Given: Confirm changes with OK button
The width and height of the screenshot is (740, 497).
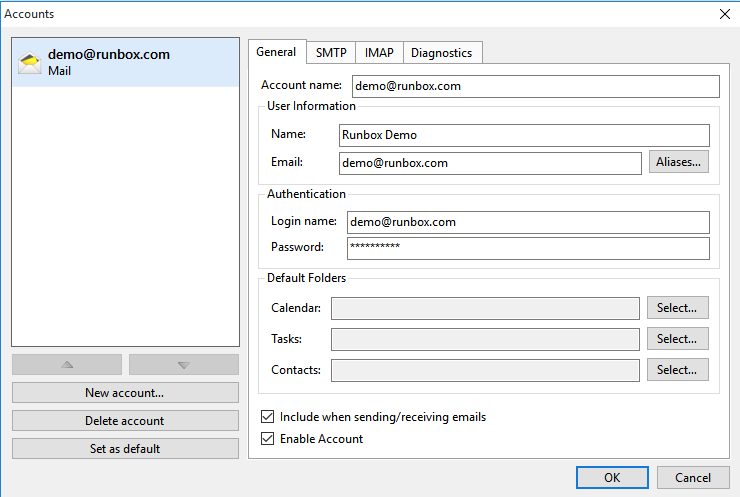Looking at the screenshot, I should click(x=612, y=478).
